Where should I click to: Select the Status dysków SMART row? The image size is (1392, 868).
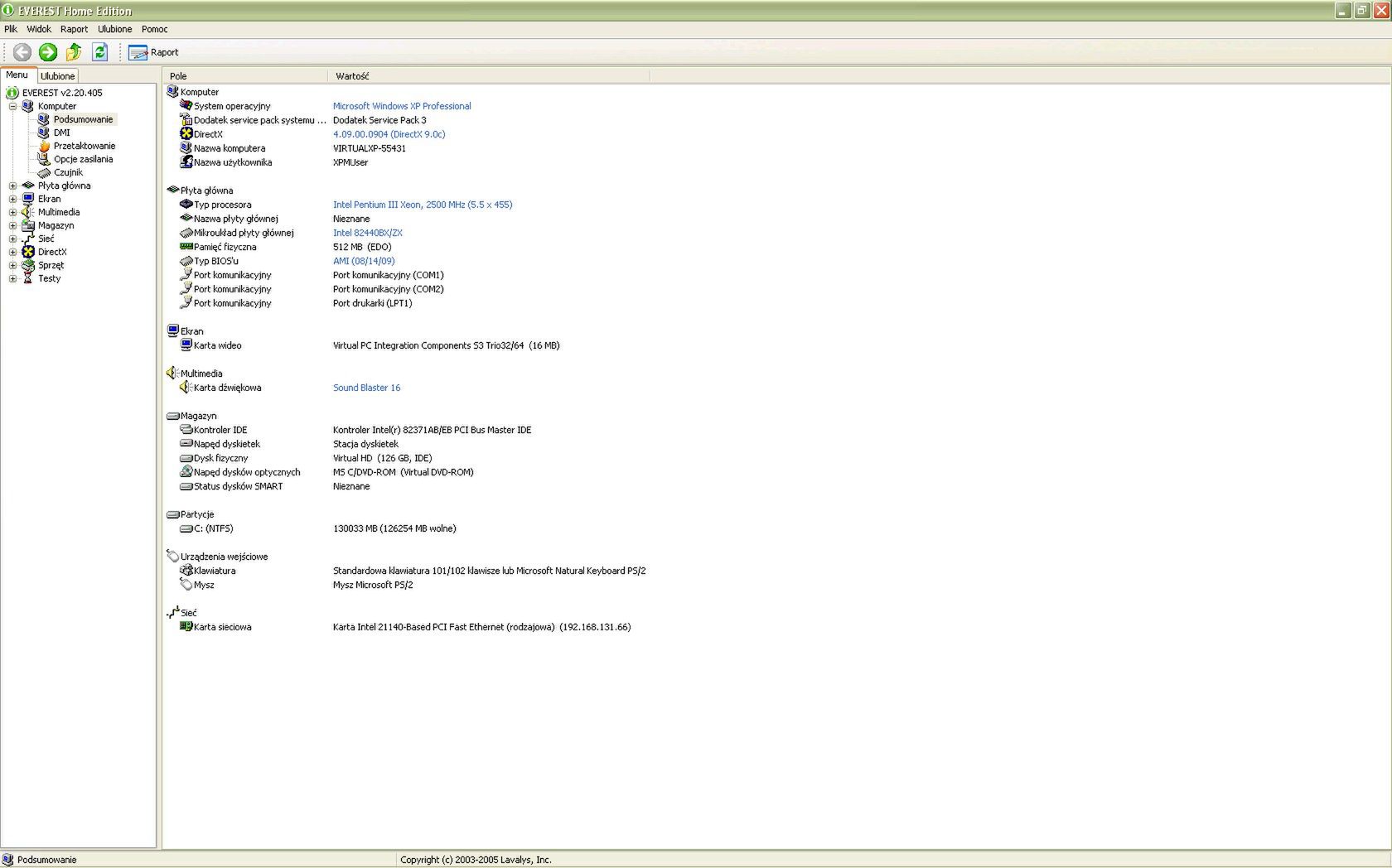coord(275,486)
